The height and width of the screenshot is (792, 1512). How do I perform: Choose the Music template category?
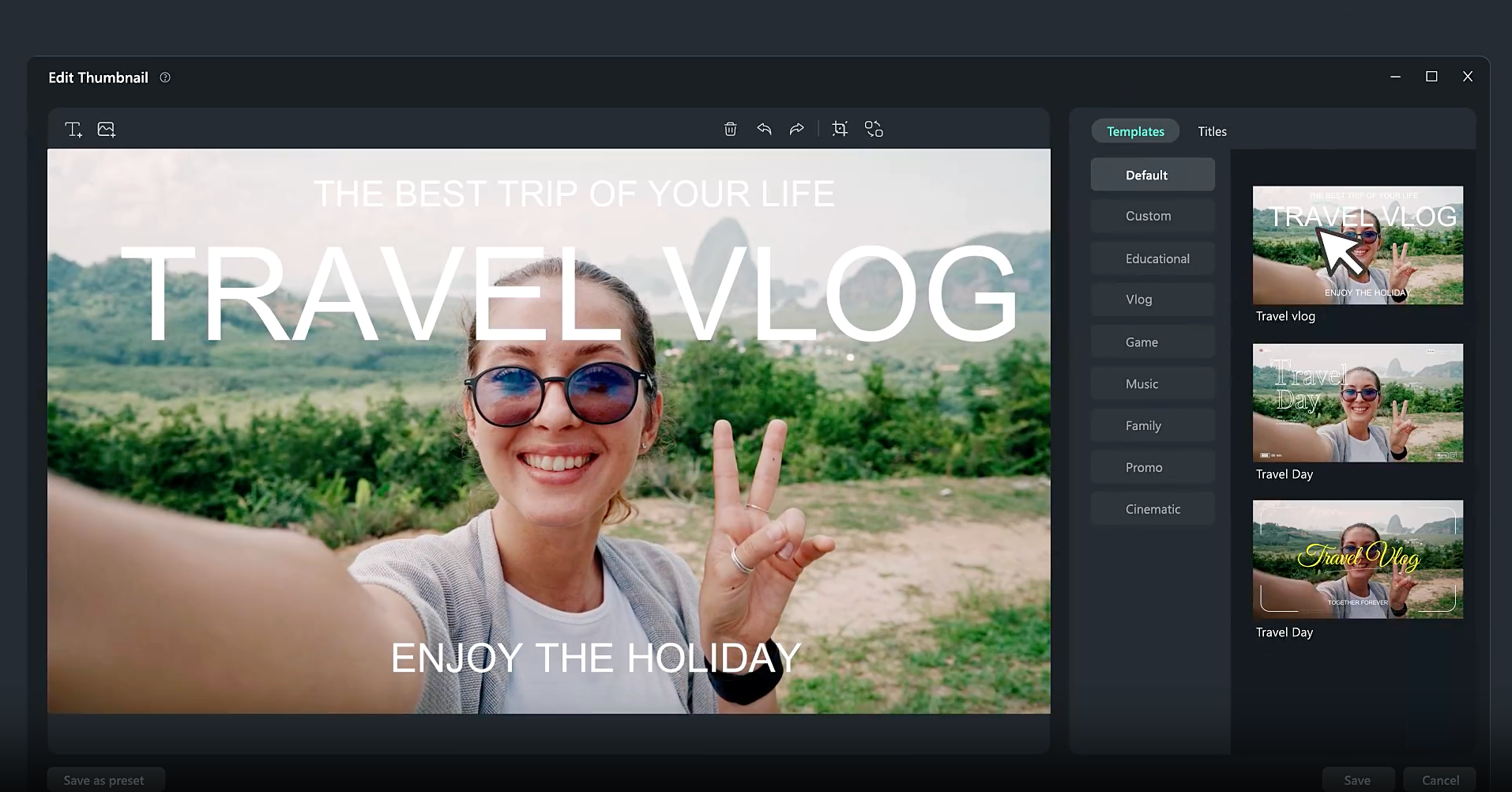pos(1153,383)
